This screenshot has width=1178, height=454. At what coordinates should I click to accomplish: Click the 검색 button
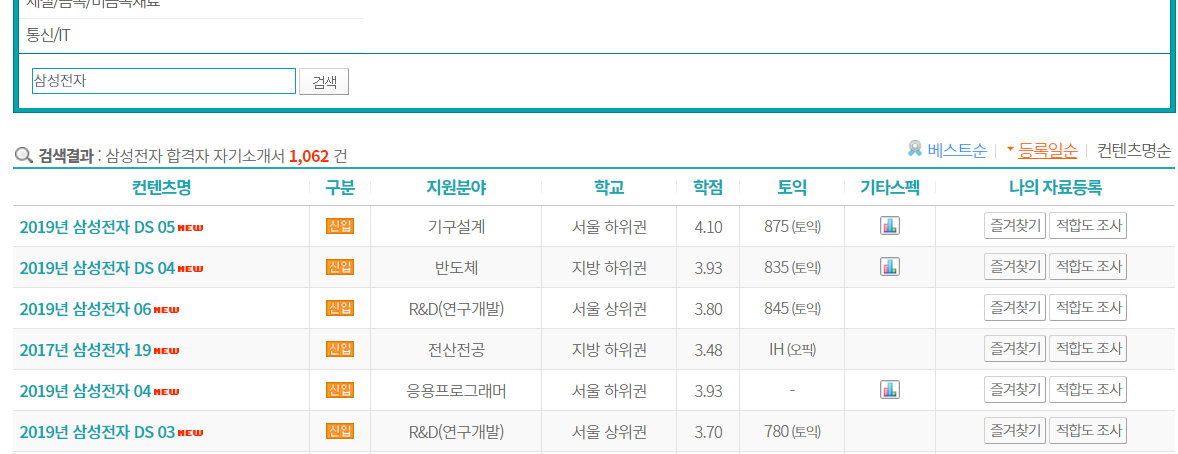(324, 82)
